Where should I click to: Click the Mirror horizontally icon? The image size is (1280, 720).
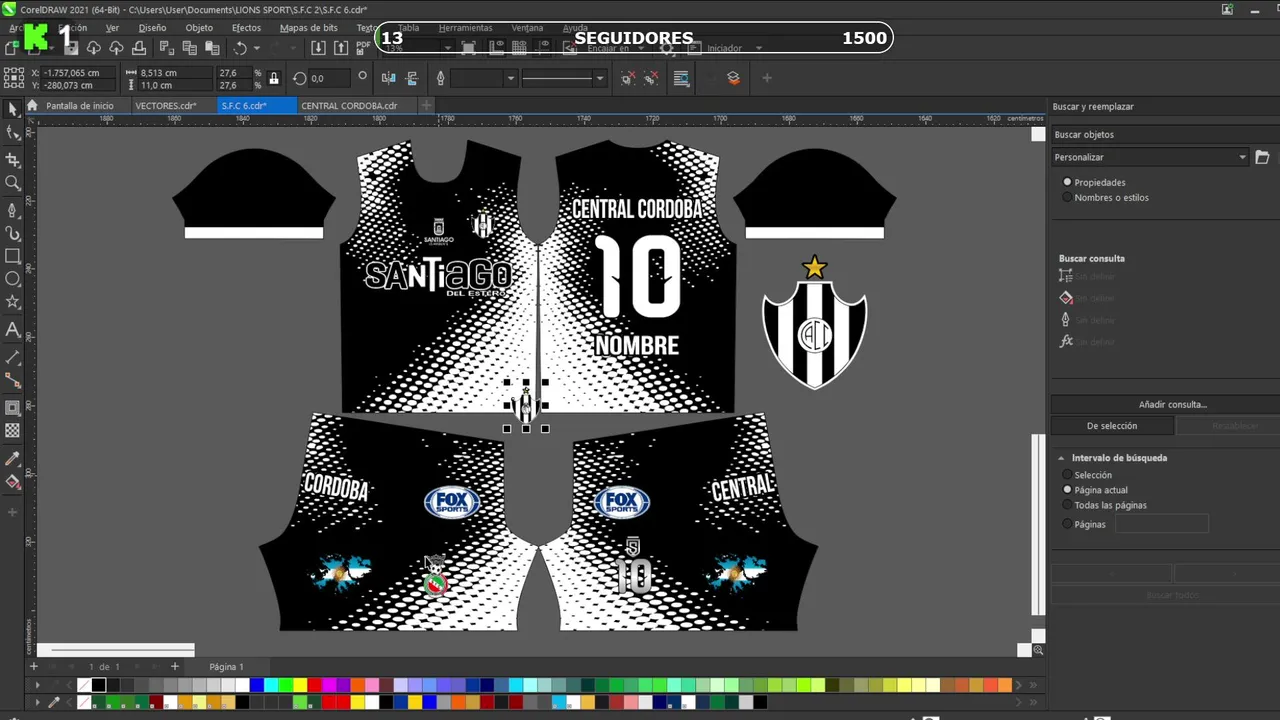pyautogui.click(x=388, y=78)
